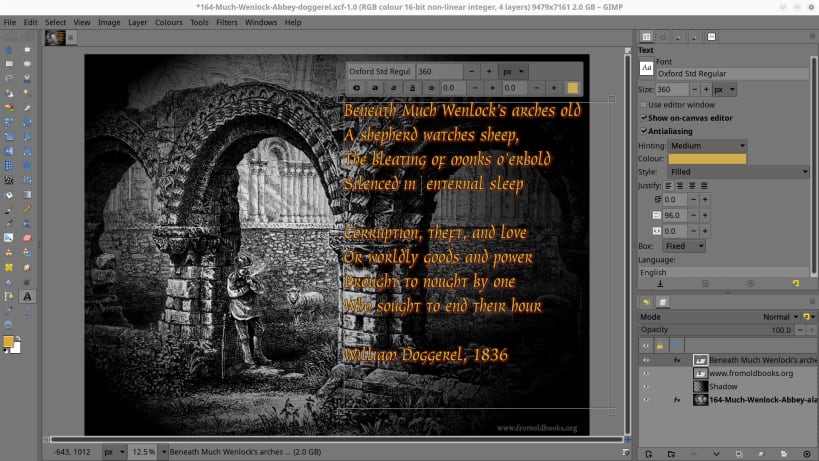Open the Colours menu
819x461 pixels.
click(169, 22)
